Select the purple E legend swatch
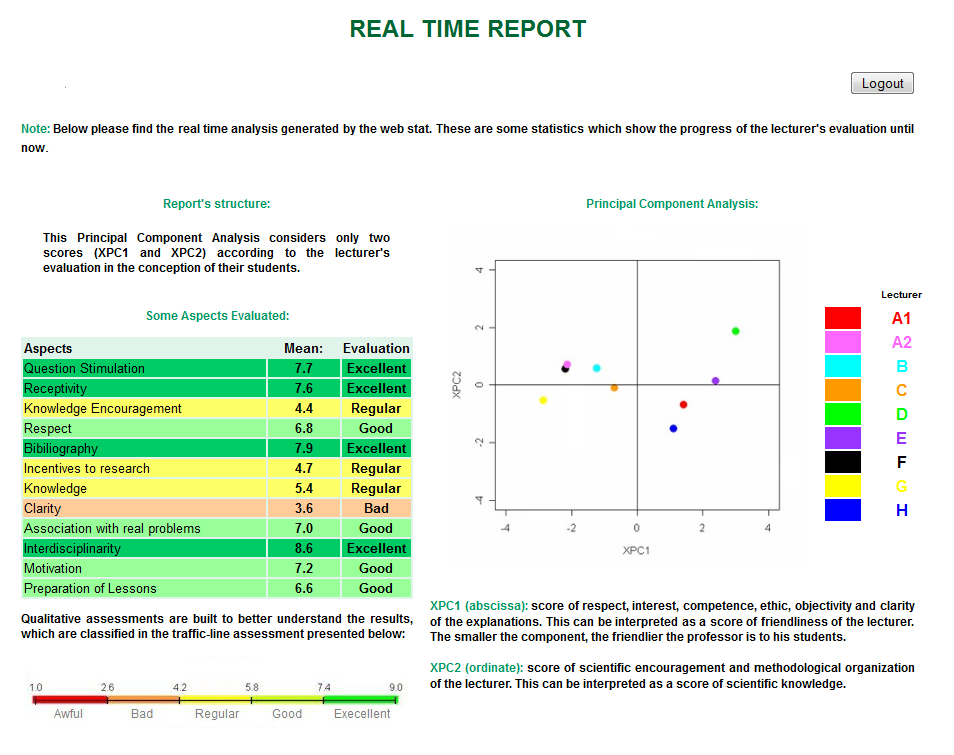The height and width of the screenshot is (755, 954). tap(842, 438)
